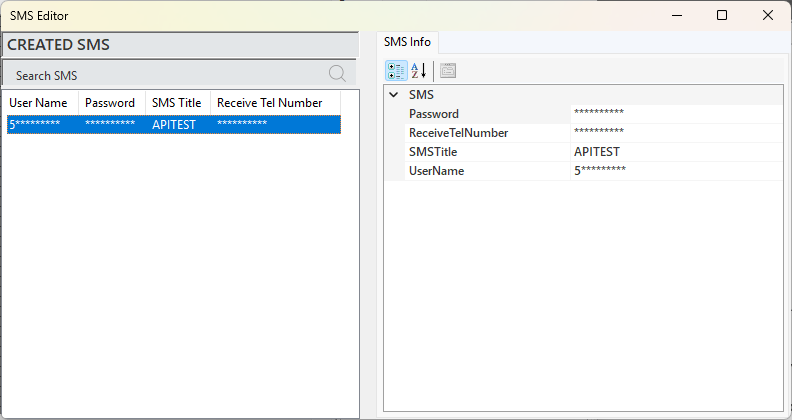Sort properties alphabetically with A-Z icon

pos(419,71)
